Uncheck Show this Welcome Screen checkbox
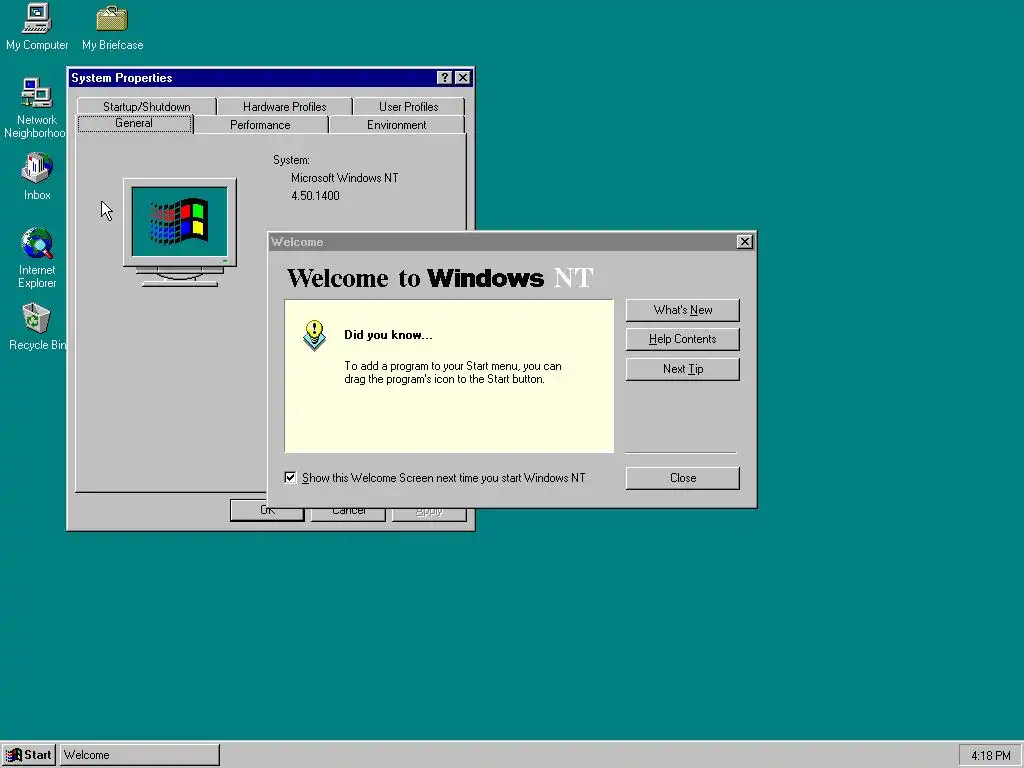 tap(290, 477)
